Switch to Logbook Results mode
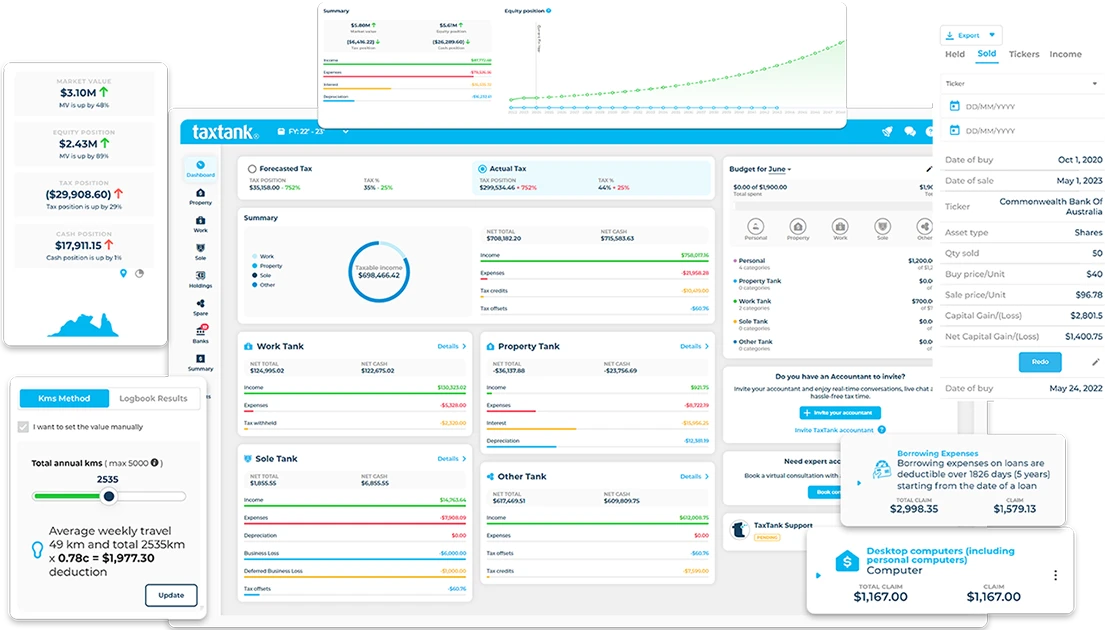The width and height of the screenshot is (1120, 630). (x=155, y=398)
